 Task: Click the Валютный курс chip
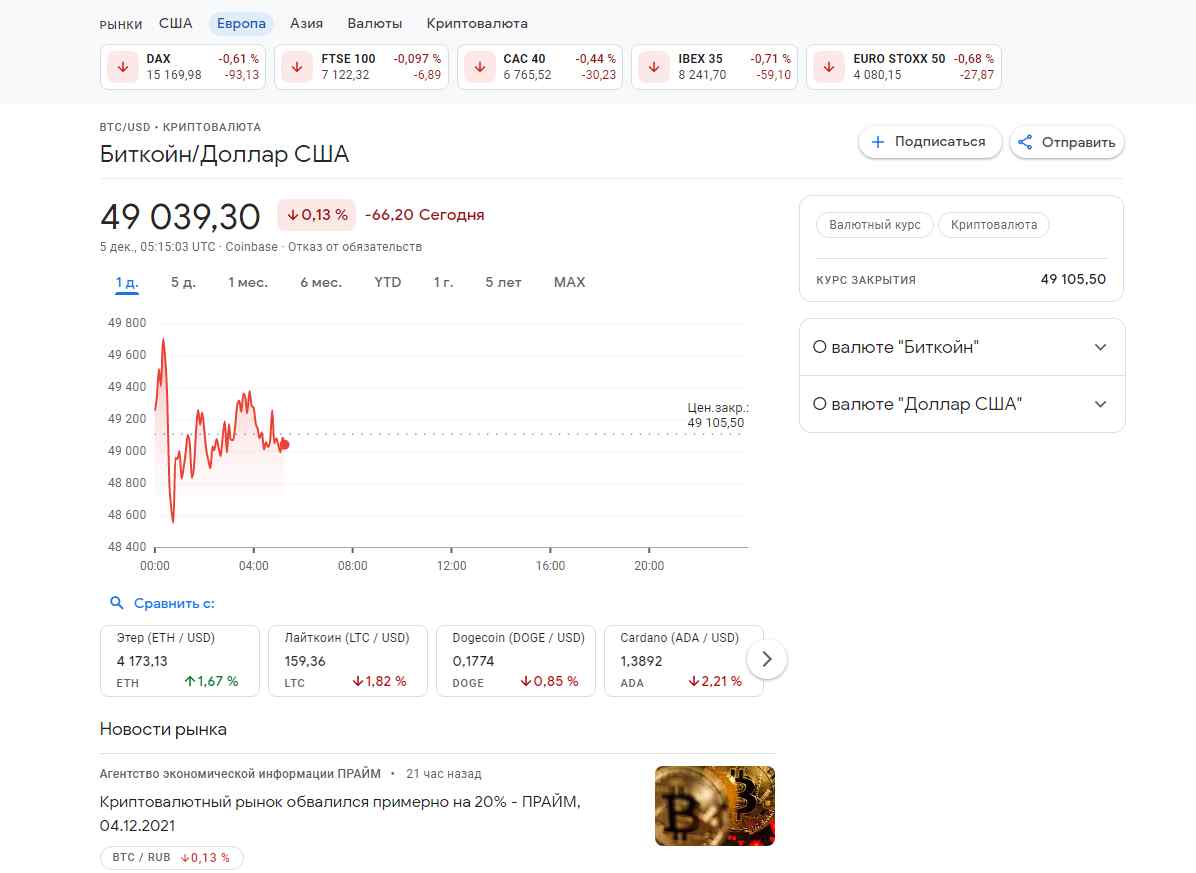[x=875, y=225]
